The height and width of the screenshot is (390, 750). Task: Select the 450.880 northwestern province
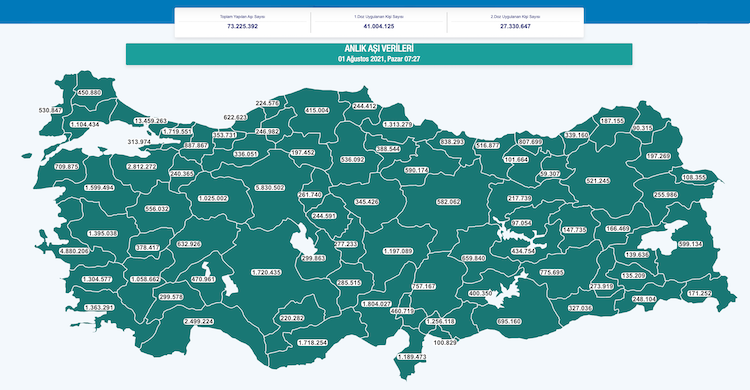[89, 92]
